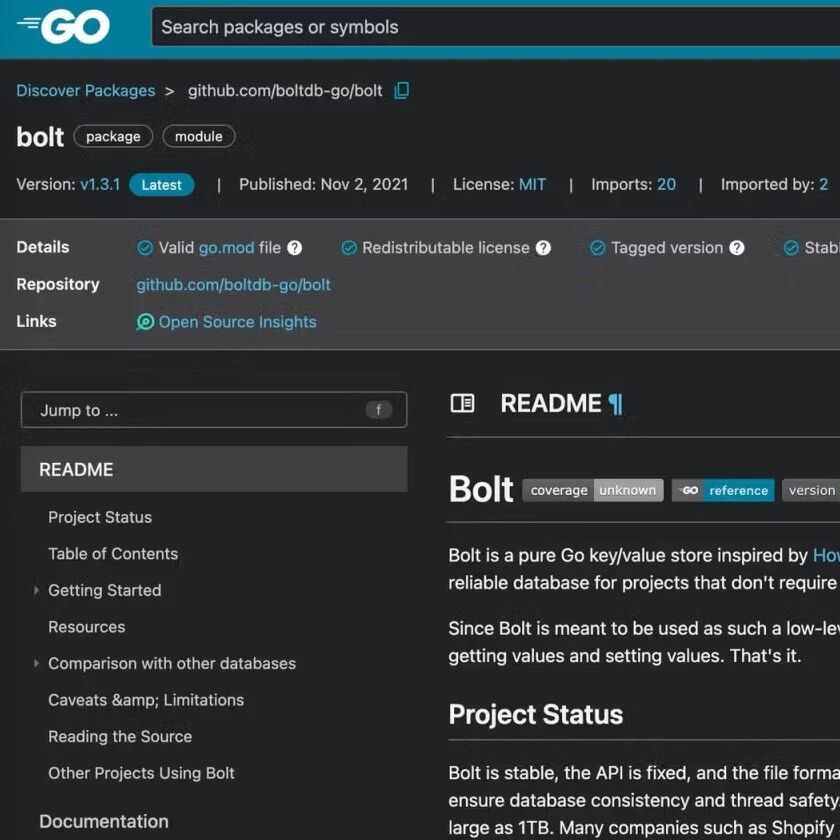Viewport: 840px width, 840px height.
Task: Click the 'f' keyboard shortcut badge
Action: 379,410
